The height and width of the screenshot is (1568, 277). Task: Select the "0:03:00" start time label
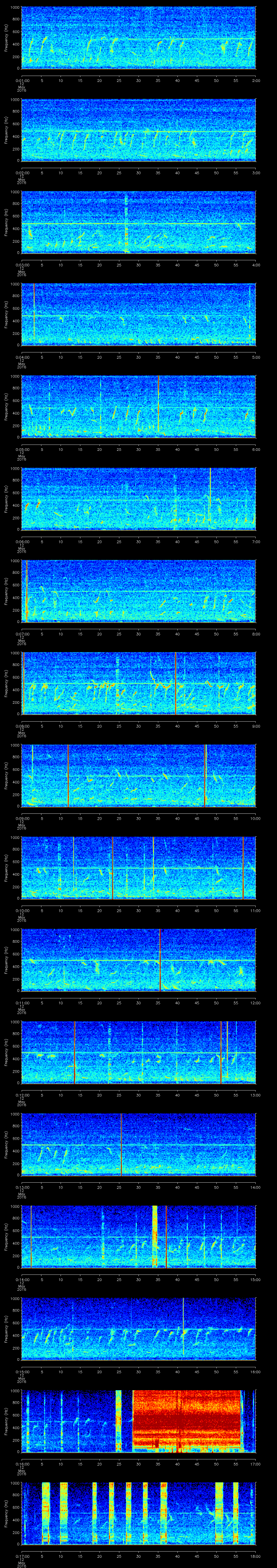pos(22,265)
